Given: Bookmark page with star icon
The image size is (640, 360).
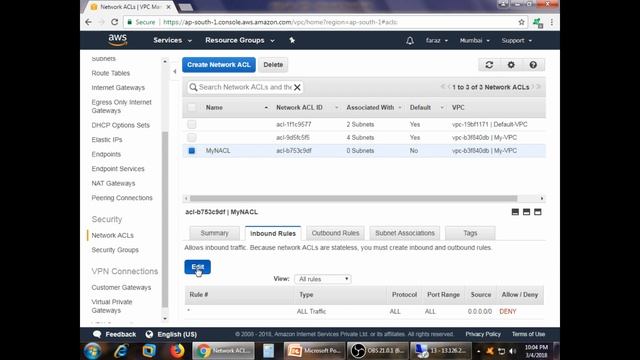Looking at the screenshot, I should coord(521,22).
